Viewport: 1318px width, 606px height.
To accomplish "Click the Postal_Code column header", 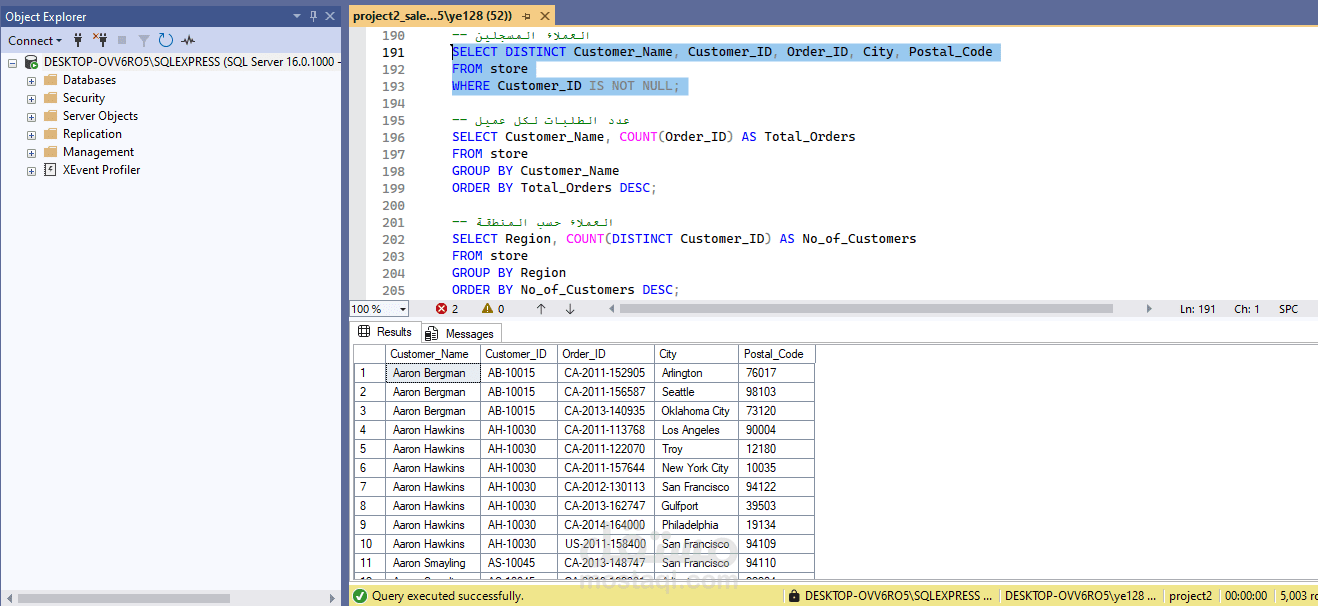I will (x=777, y=354).
